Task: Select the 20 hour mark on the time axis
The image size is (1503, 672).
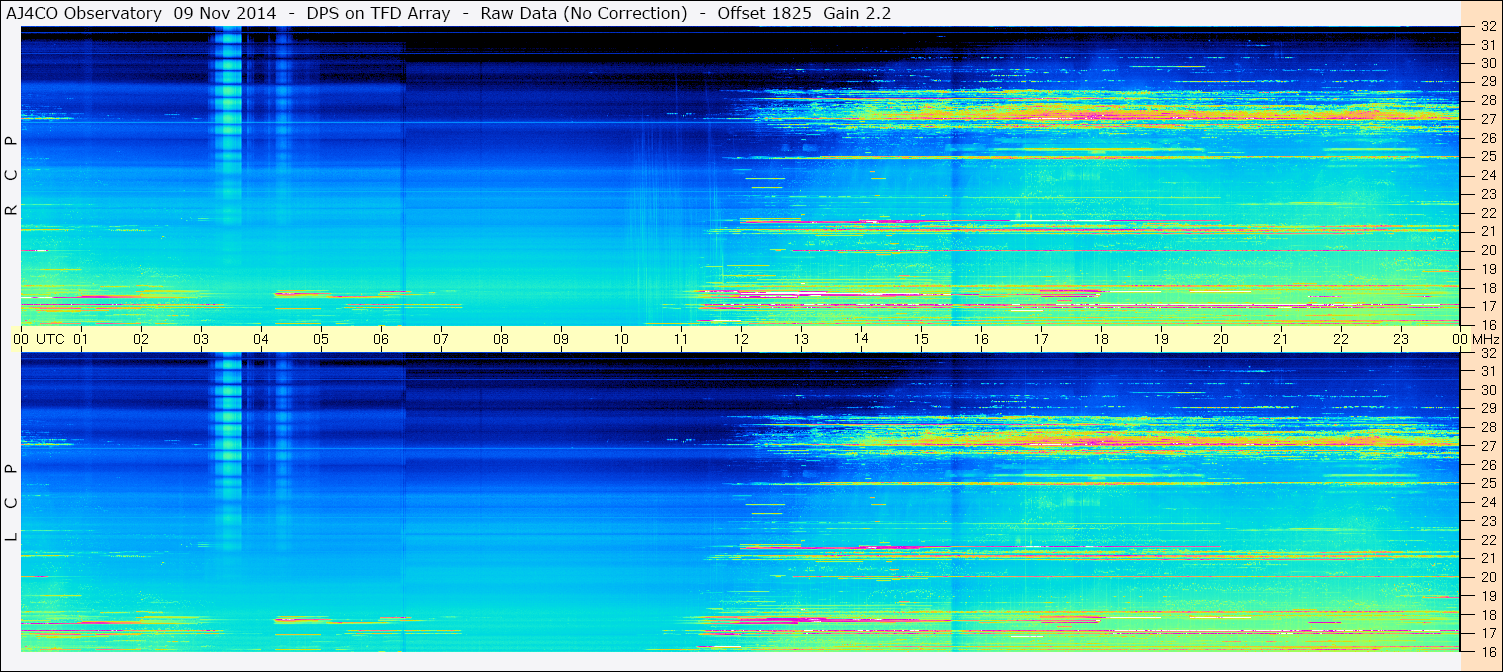Action: pos(1221,339)
